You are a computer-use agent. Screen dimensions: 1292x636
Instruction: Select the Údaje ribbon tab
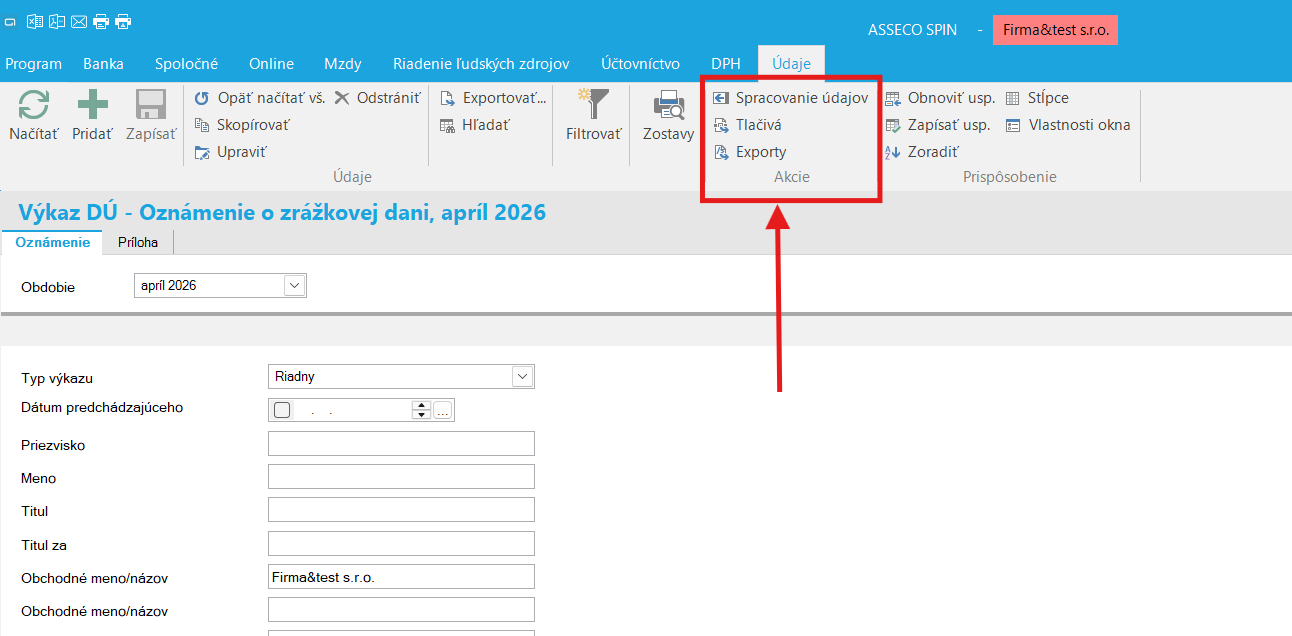coord(791,63)
